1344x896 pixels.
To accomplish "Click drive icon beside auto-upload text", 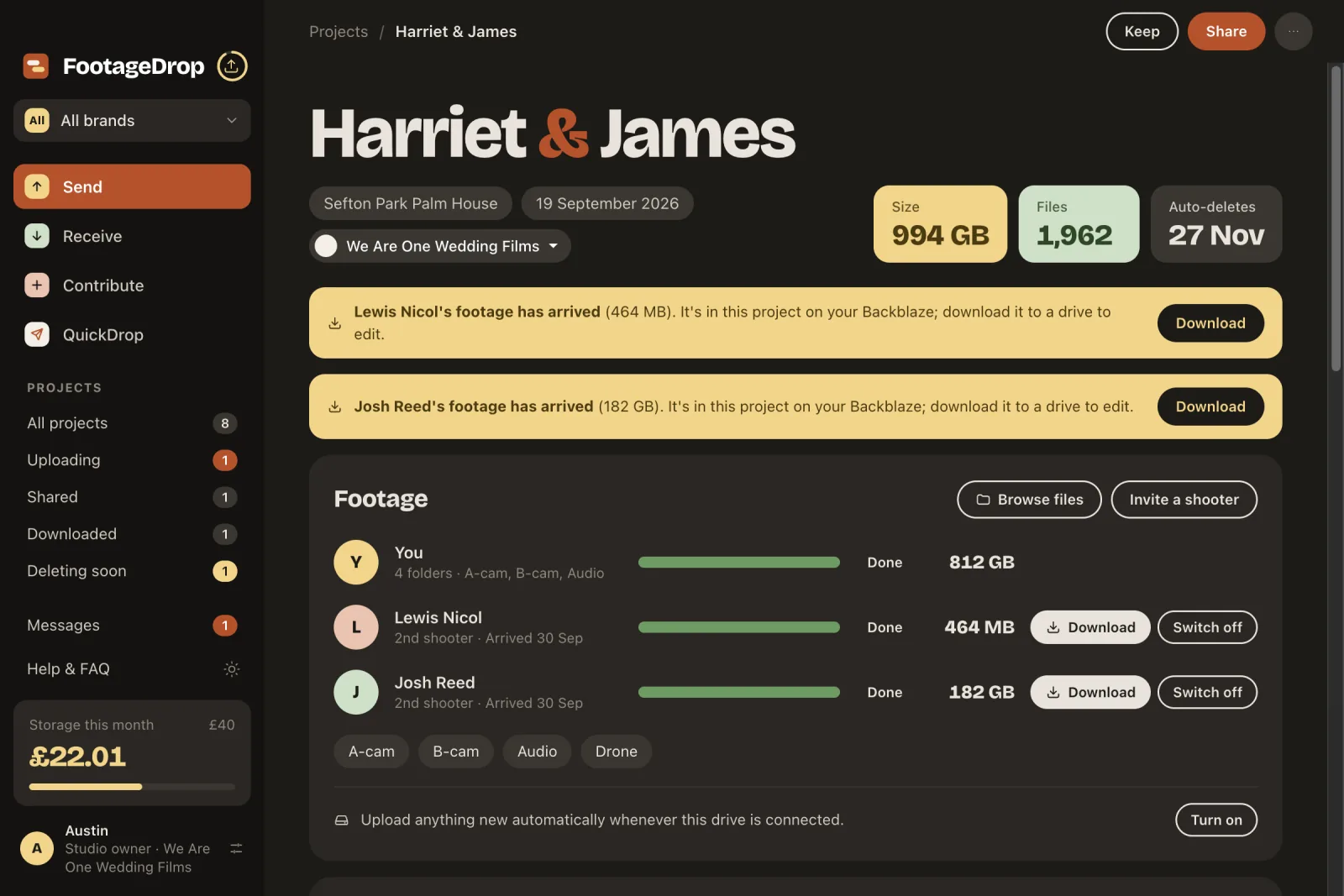I will tap(342, 820).
